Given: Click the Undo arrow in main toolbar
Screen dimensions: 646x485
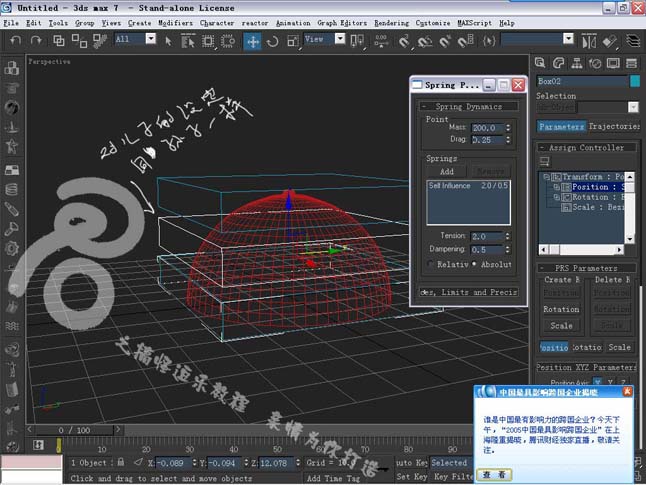Looking at the screenshot, I should click(16, 40).
